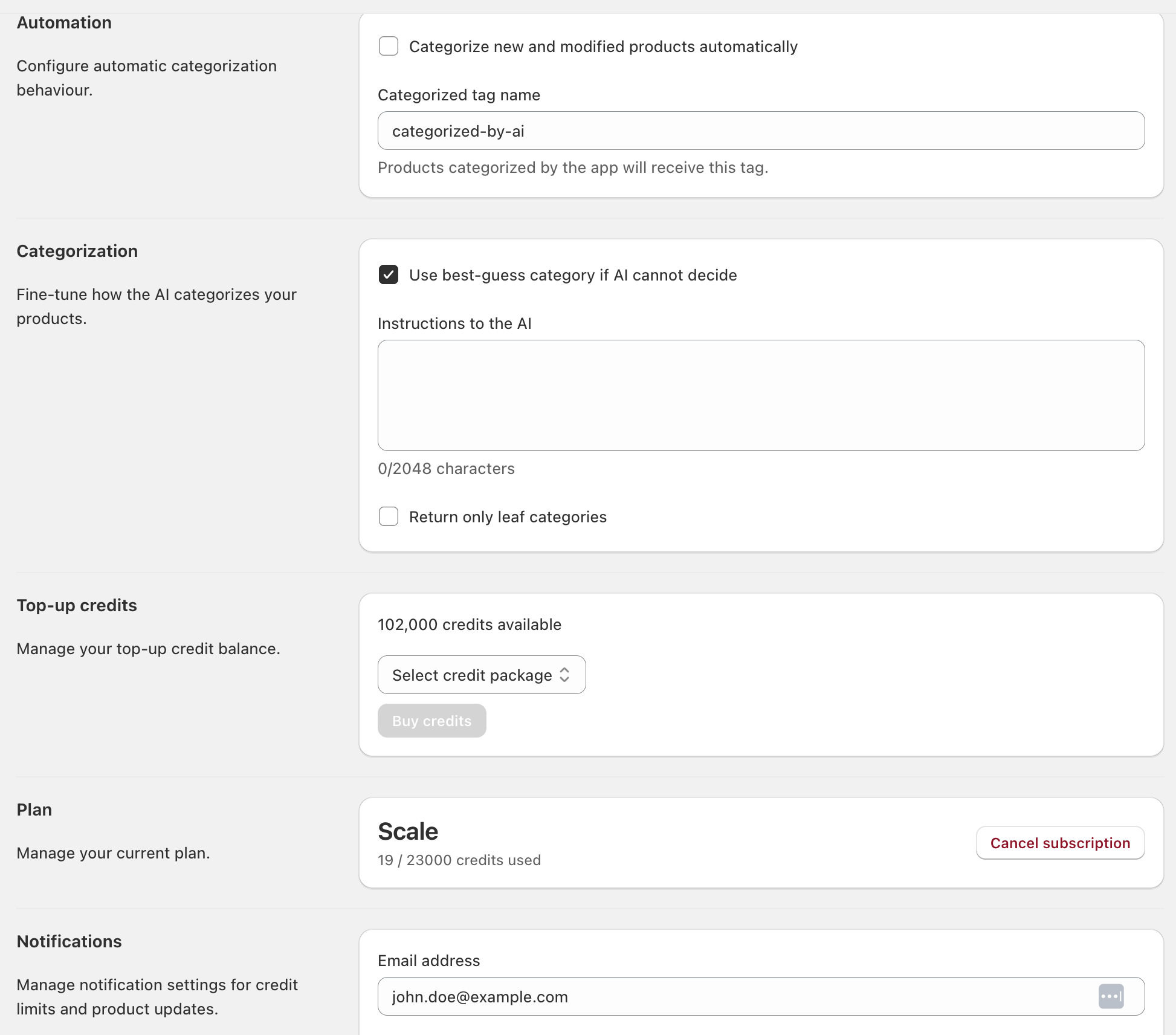
Task: Click 'Configure automatic categorization behaviour.' description
Action: 147,78
